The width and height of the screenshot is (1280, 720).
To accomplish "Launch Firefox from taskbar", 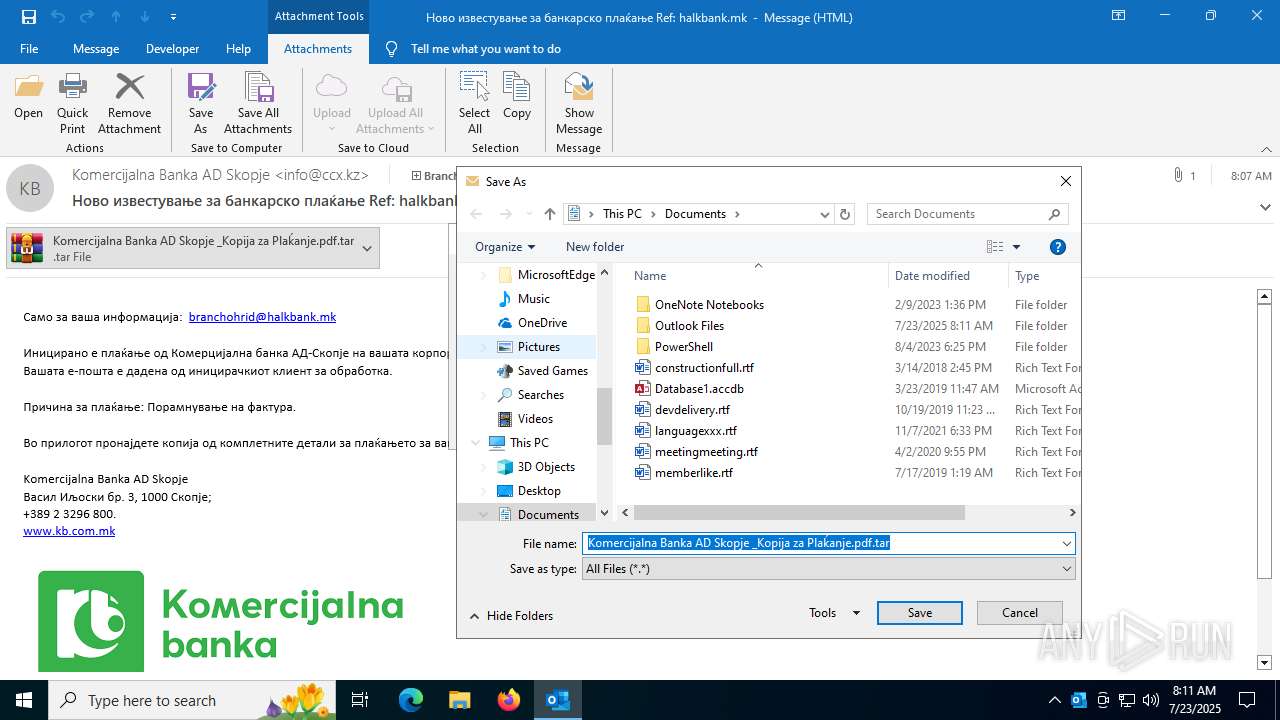I will (509, 700).
